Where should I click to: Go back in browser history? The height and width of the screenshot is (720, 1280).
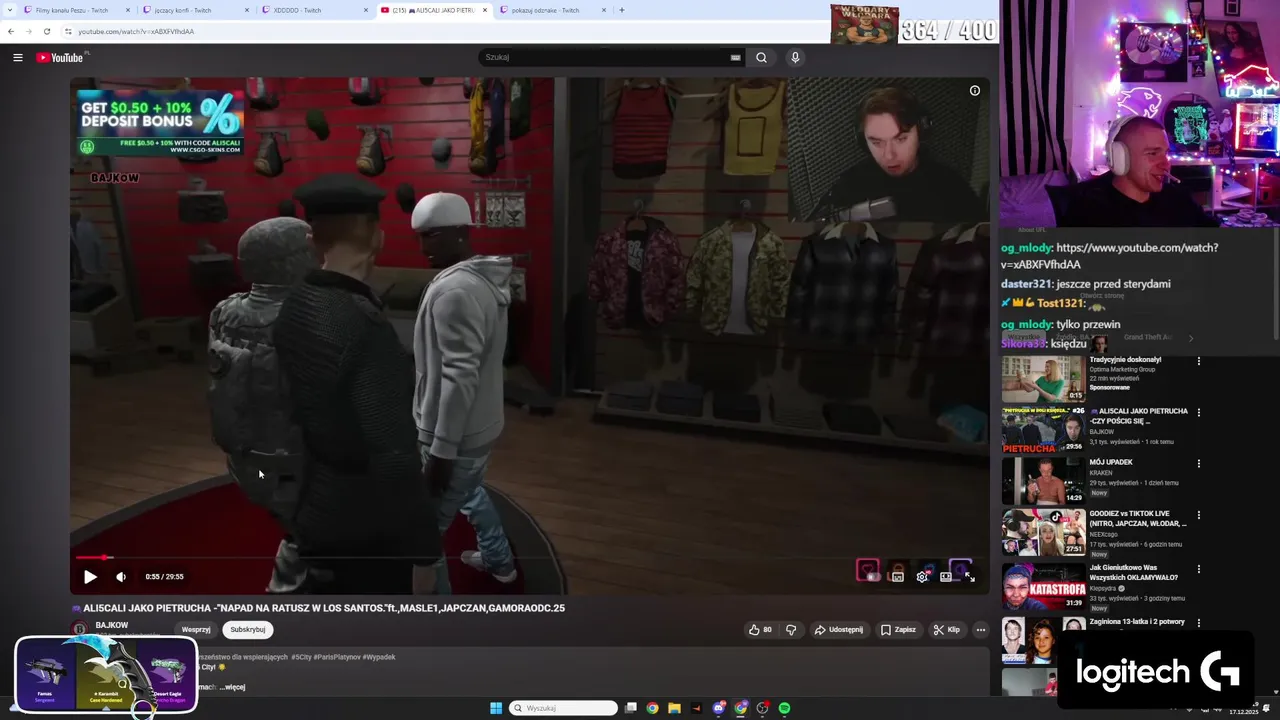coord(11,31)
